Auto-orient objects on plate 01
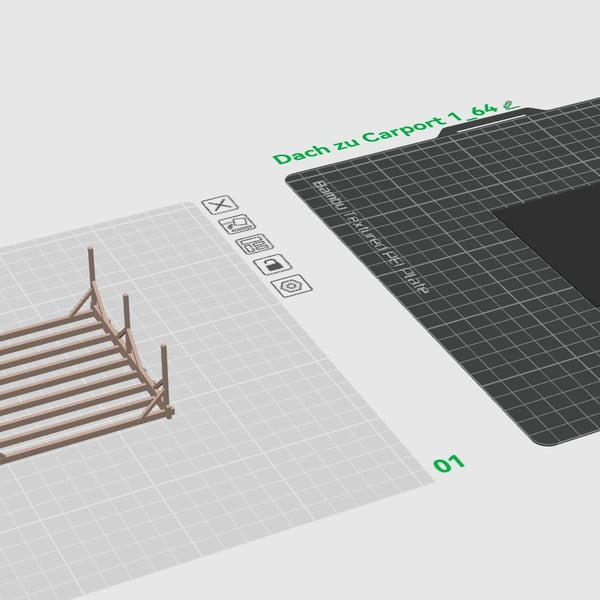Viewport: 600px width, 600px height. coord(237,224)
